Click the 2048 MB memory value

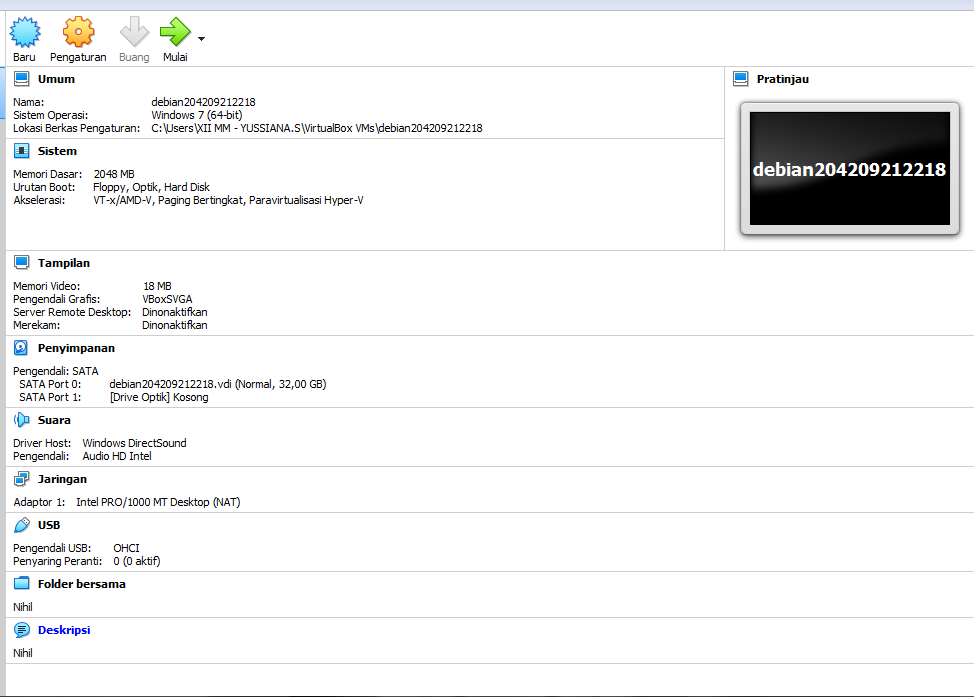point(114,174)
